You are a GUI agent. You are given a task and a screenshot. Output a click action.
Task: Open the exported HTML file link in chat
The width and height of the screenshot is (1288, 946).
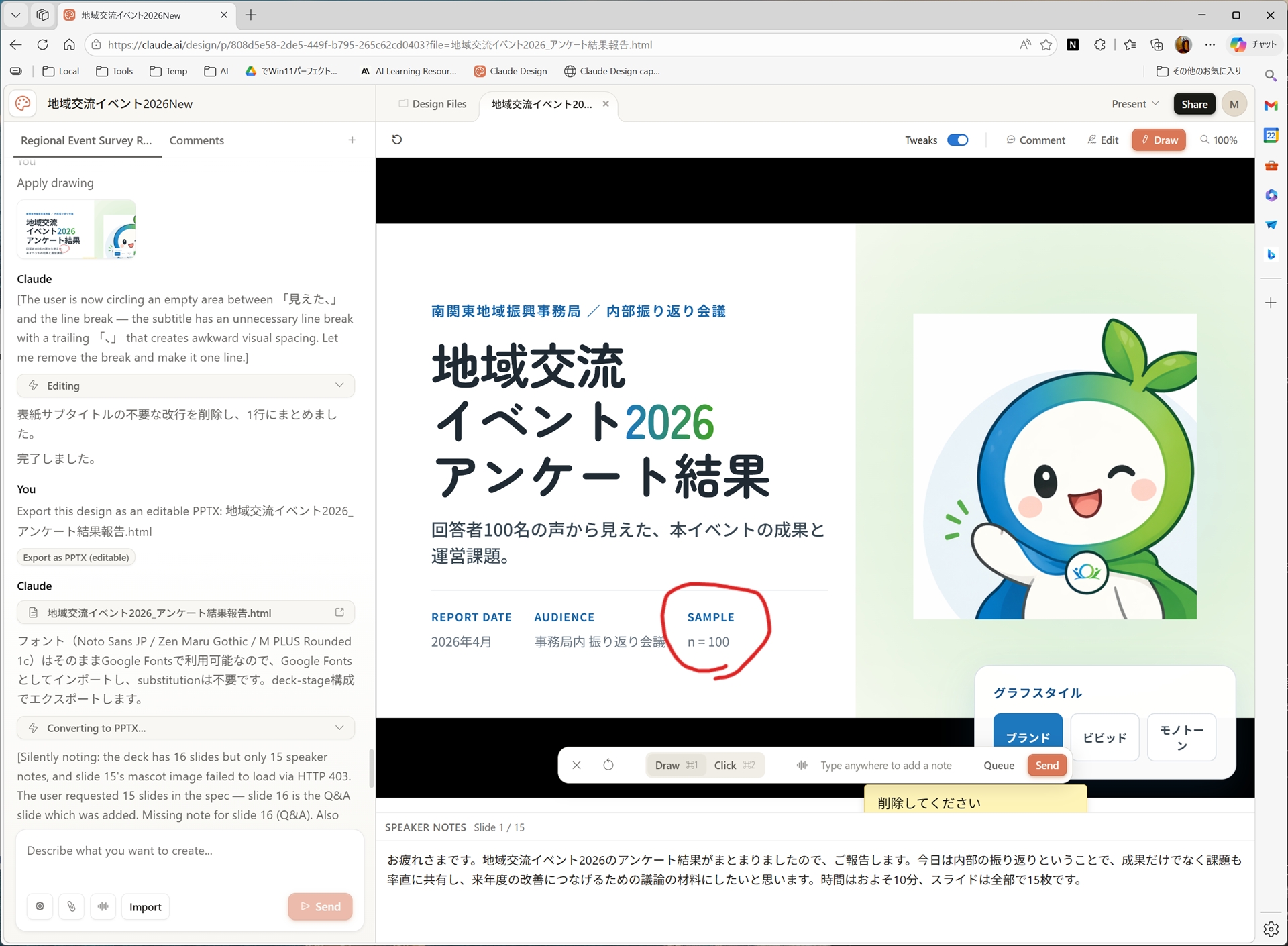coord(185,612)
